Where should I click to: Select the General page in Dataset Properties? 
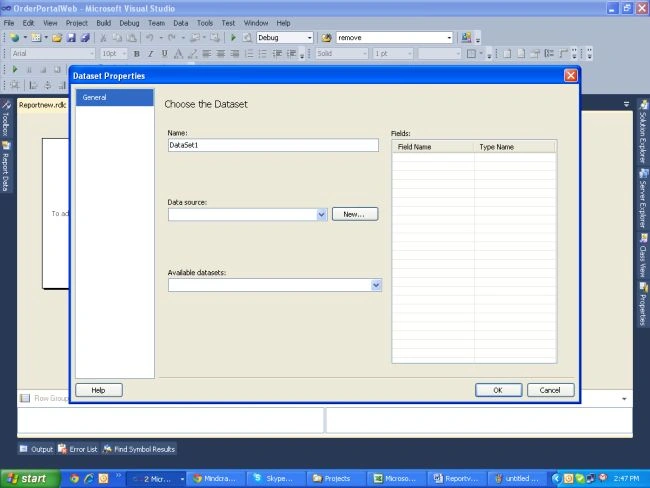pyautogui.click(x=114, y=97)
